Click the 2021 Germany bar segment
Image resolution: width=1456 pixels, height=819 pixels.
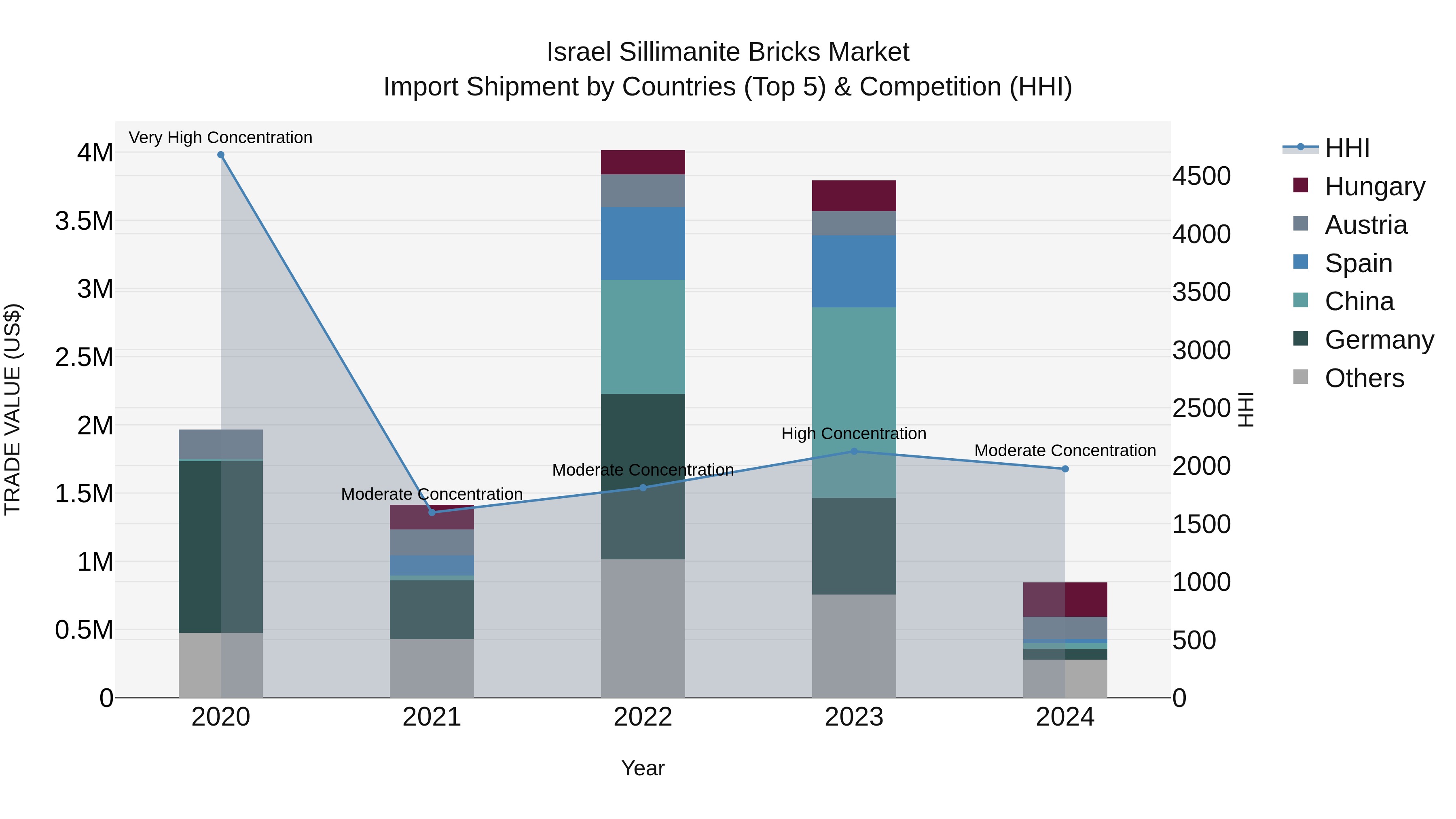pyautogui.click(x=432, y=610)
